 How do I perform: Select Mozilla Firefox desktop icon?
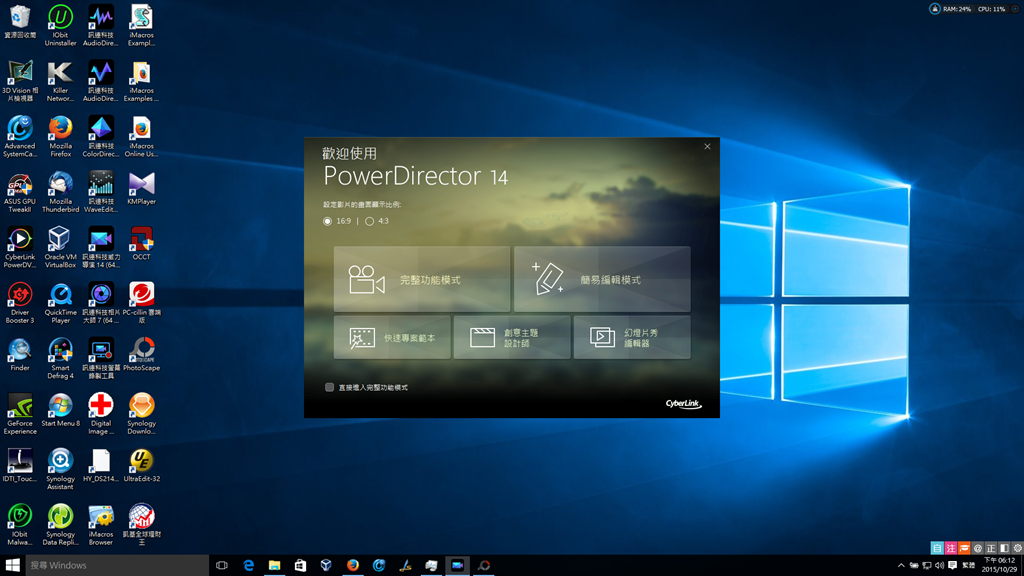pyautogui.click(x=60, y=136)
